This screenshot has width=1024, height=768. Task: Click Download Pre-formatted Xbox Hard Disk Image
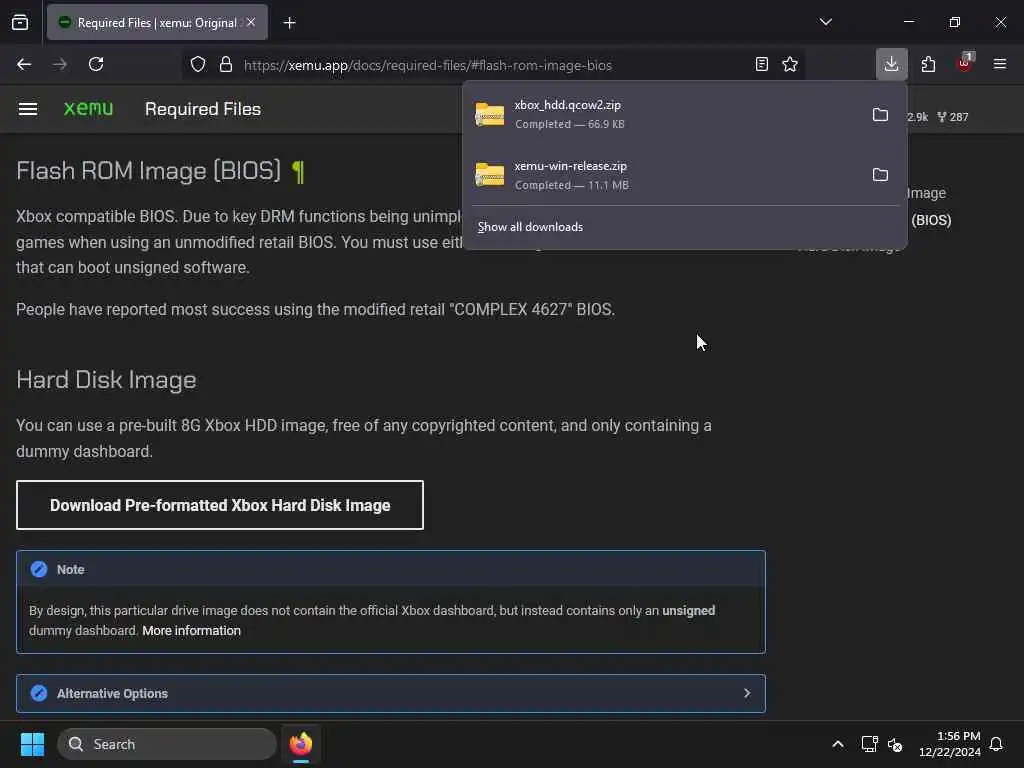point(220,505)
